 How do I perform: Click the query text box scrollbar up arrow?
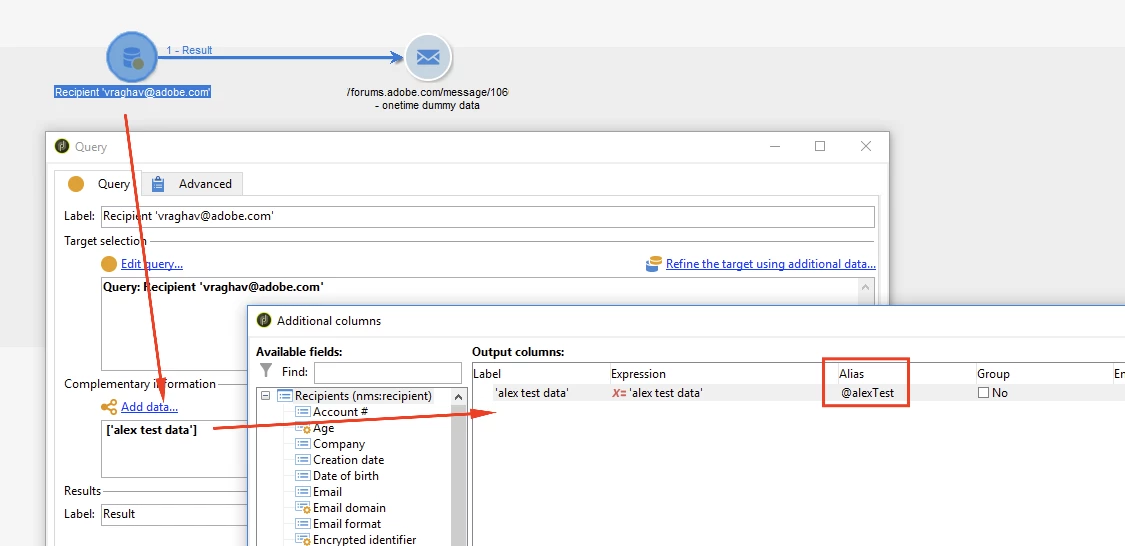point(866,286)
